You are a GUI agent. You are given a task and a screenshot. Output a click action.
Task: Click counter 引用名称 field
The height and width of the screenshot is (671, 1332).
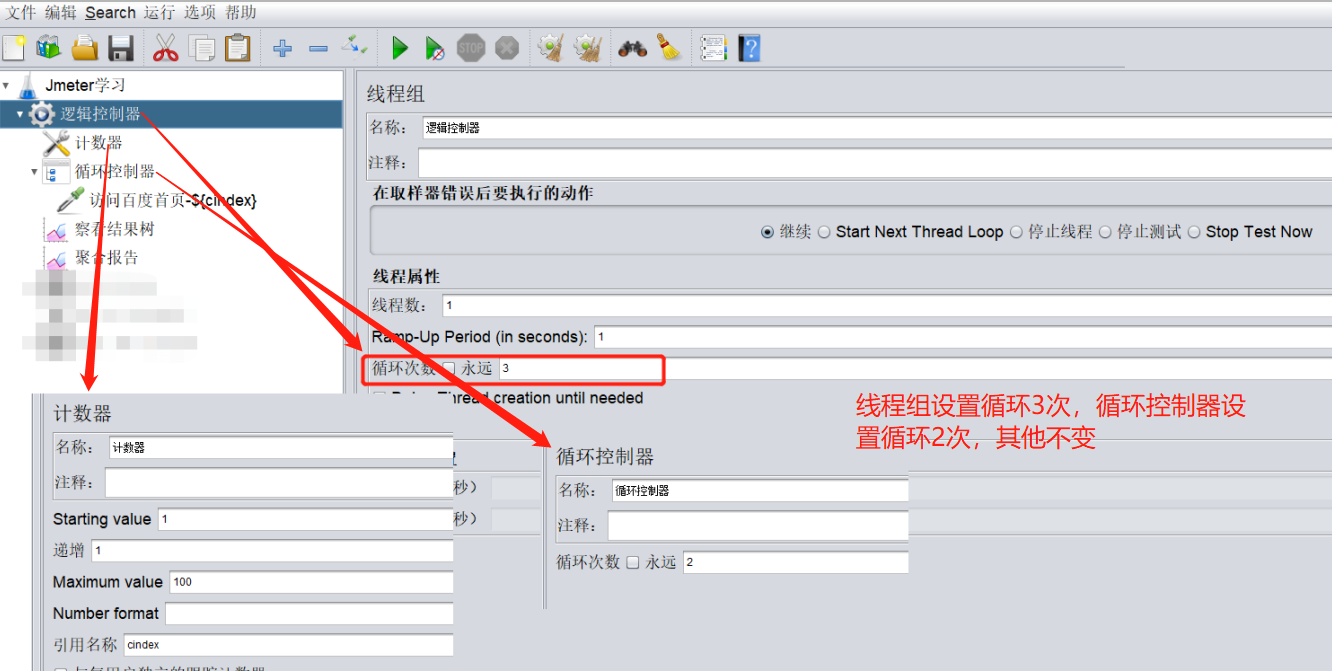click(288, 645)
